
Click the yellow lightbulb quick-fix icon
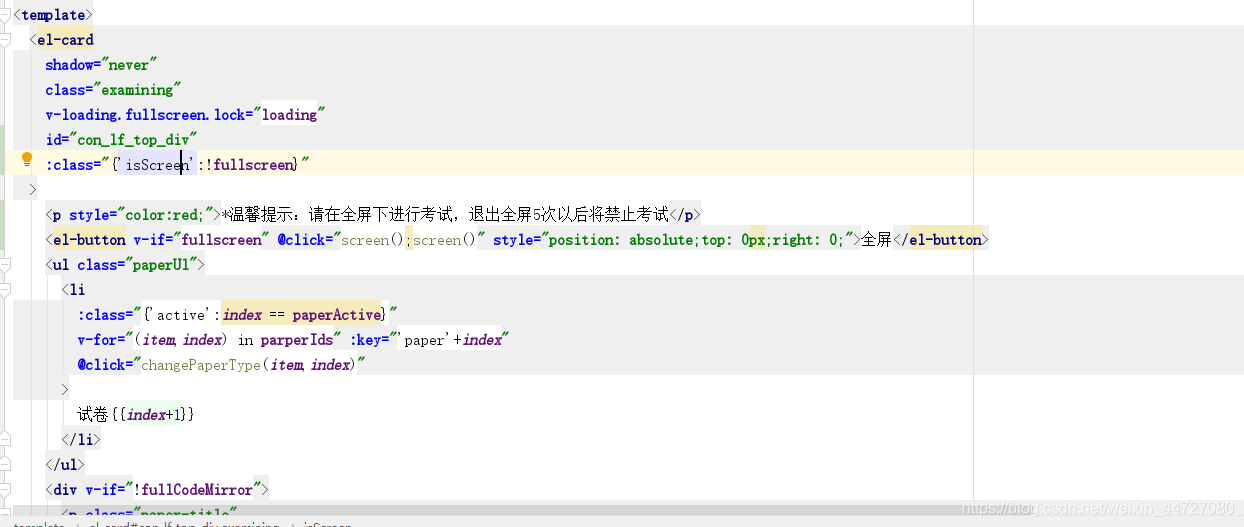pyautogui.click(x=27, y=159)
